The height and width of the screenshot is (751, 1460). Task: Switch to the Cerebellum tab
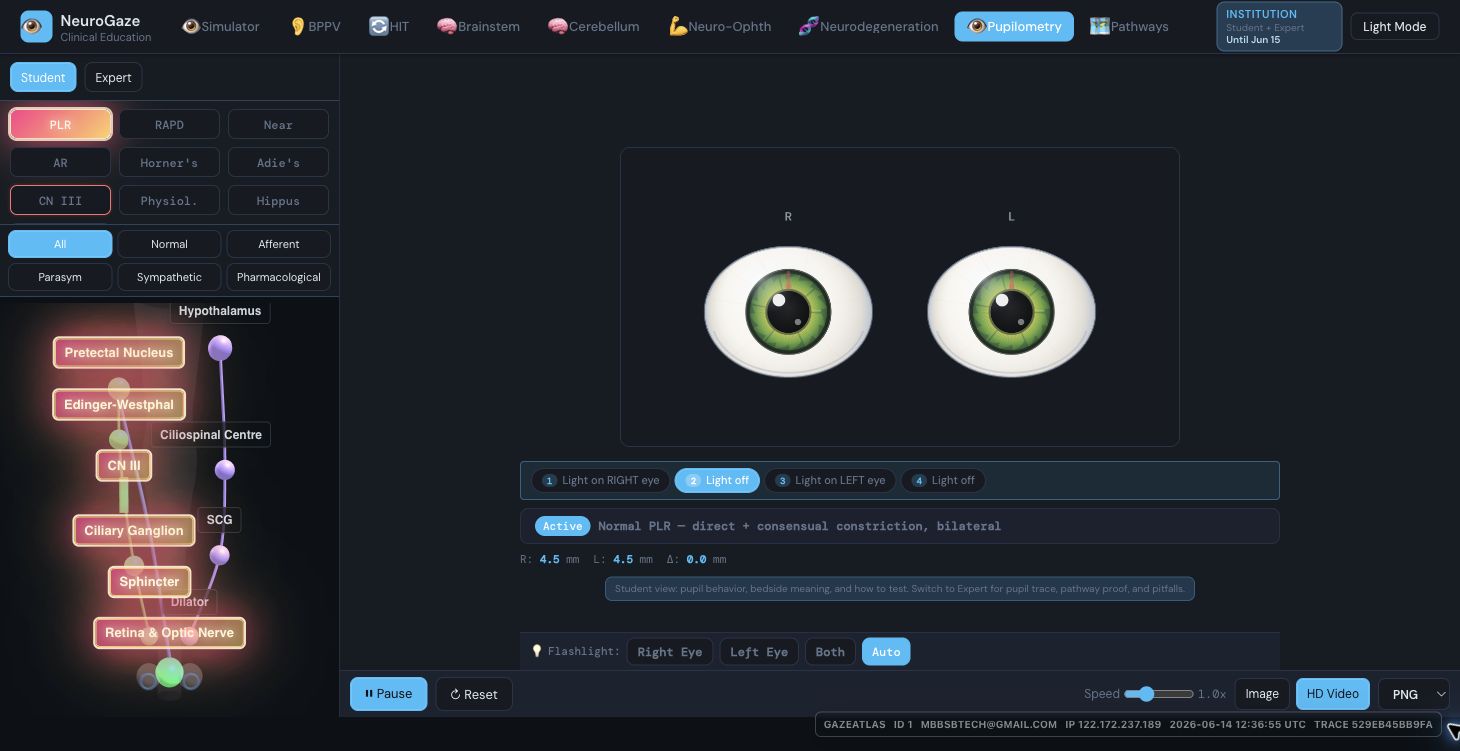click(594, 26)
